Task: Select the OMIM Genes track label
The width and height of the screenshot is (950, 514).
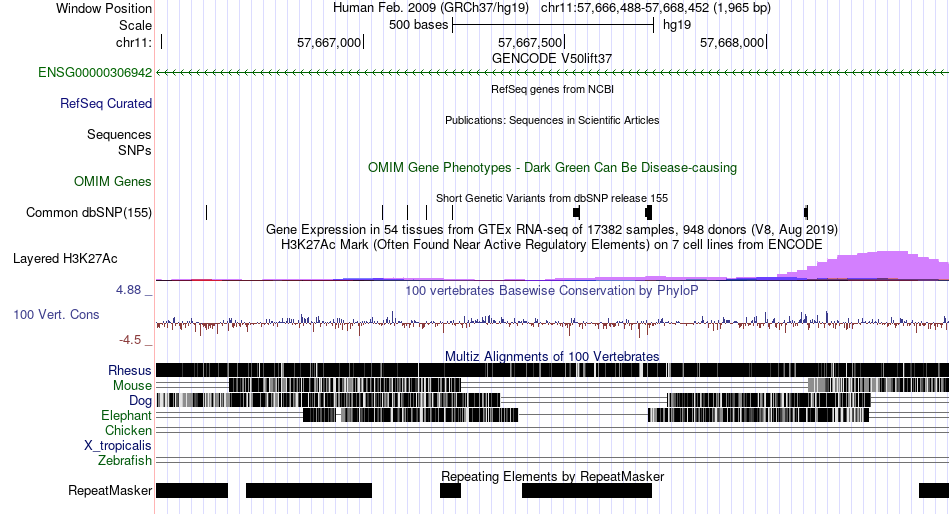Action: [x=113, y=182]
